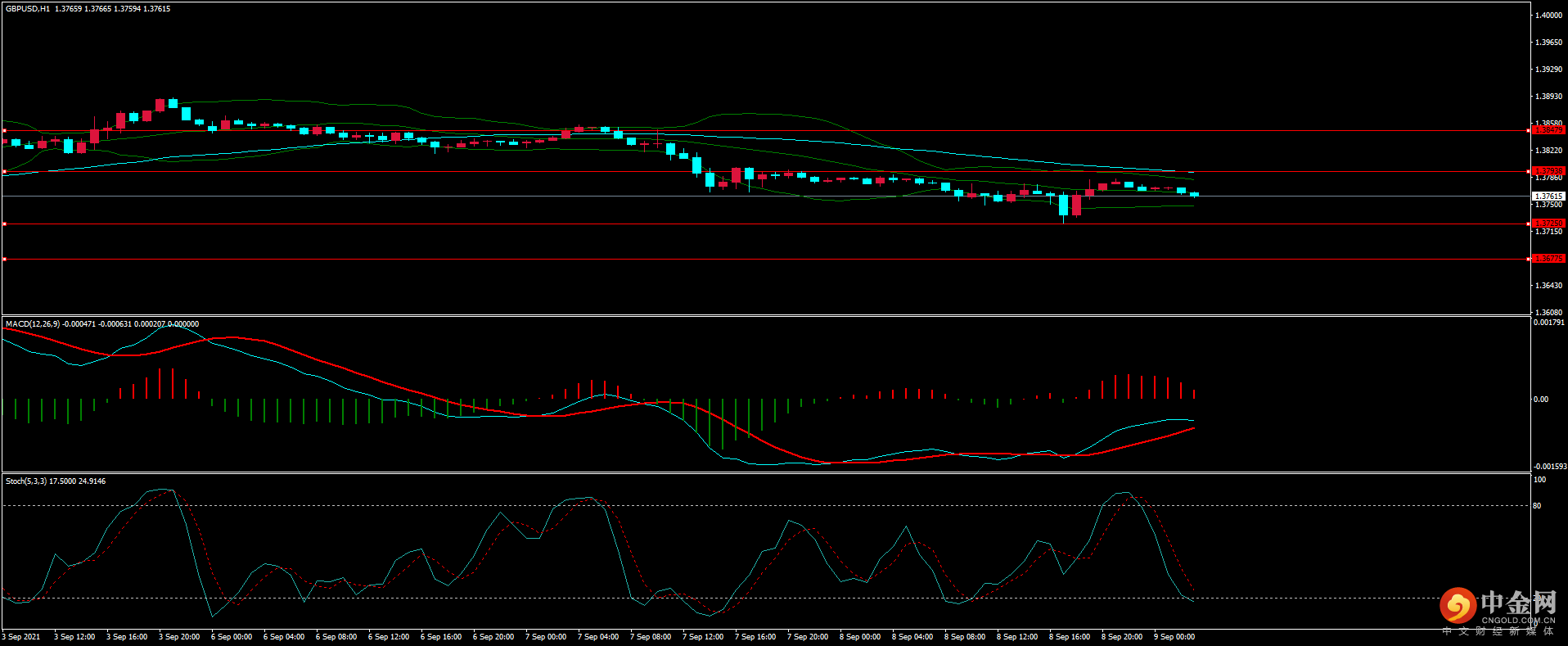Click the MACD(12,26,9) indicator label

pos(33,324)
